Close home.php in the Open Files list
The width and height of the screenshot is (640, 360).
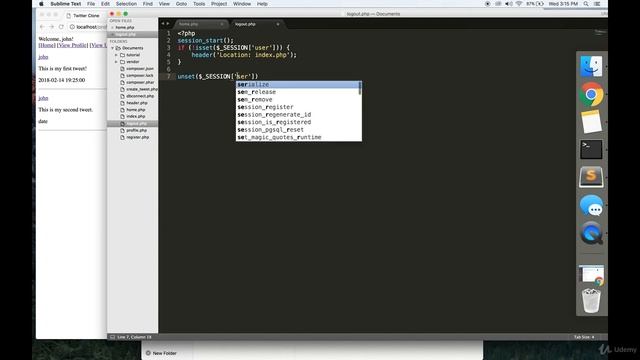[112, 27]
